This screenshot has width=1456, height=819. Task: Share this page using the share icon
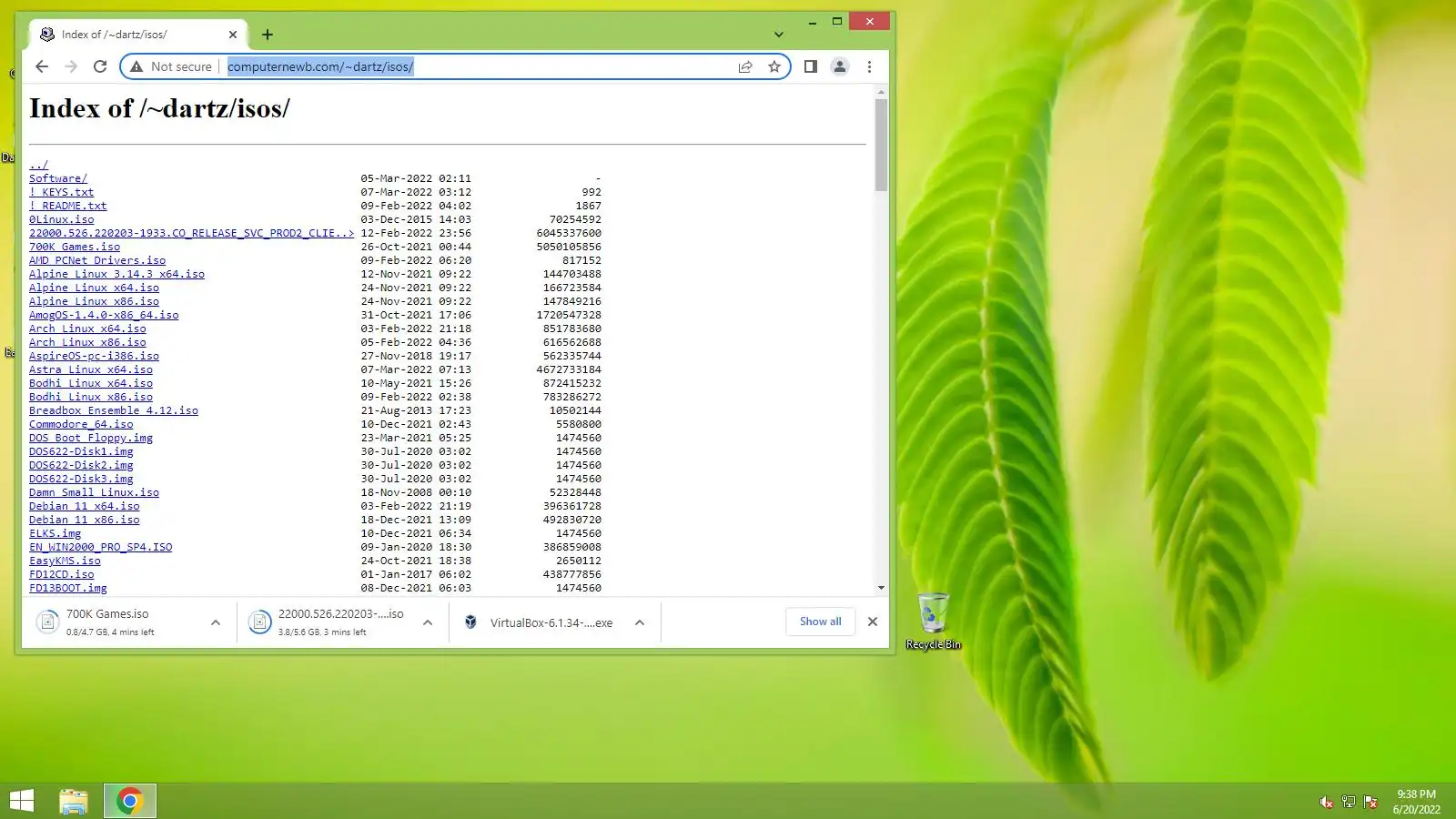click(745, 66)
